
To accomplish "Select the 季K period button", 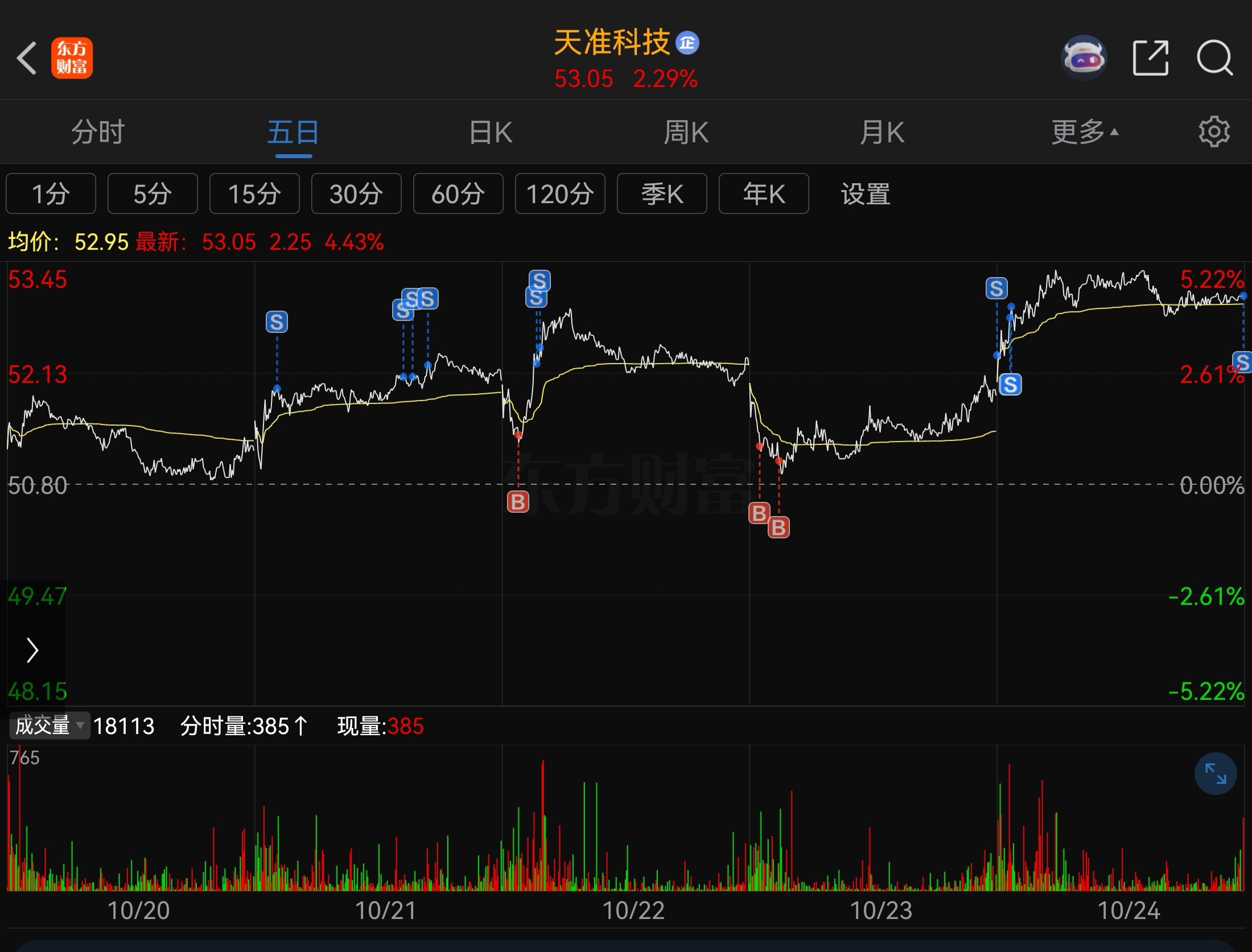I will tap(662, 194).
